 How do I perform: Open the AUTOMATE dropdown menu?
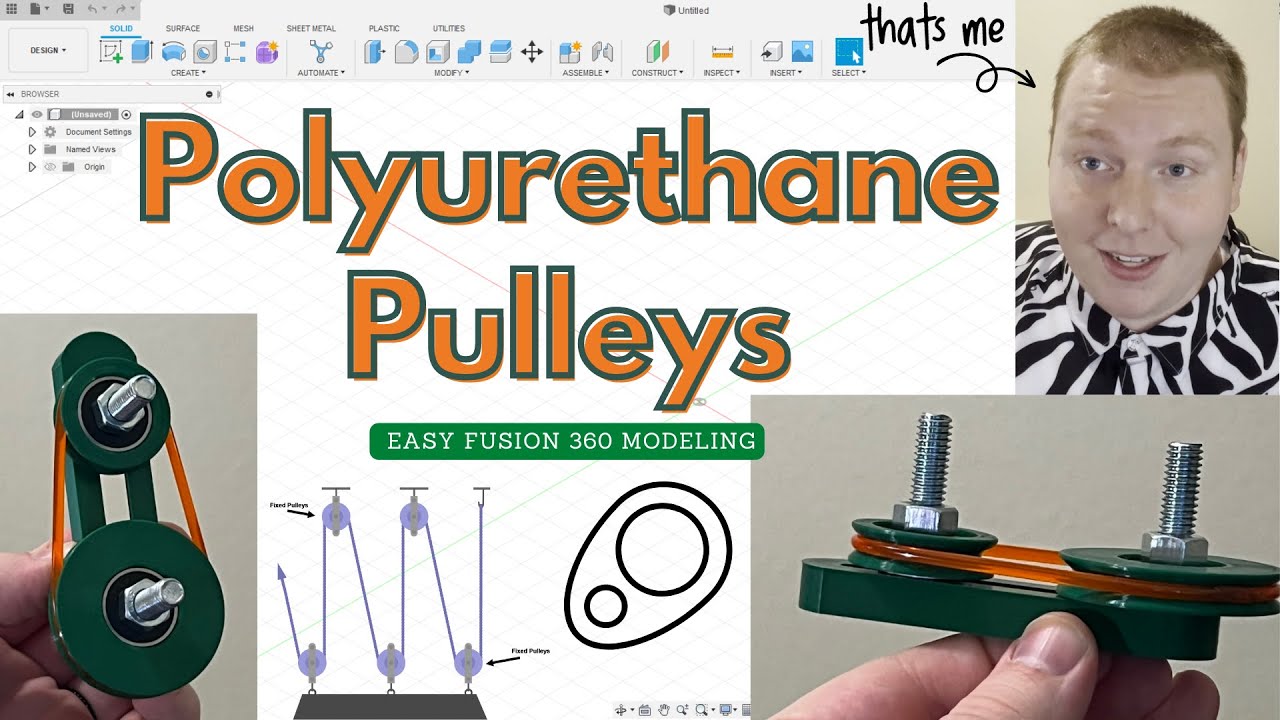click(321, 73)
